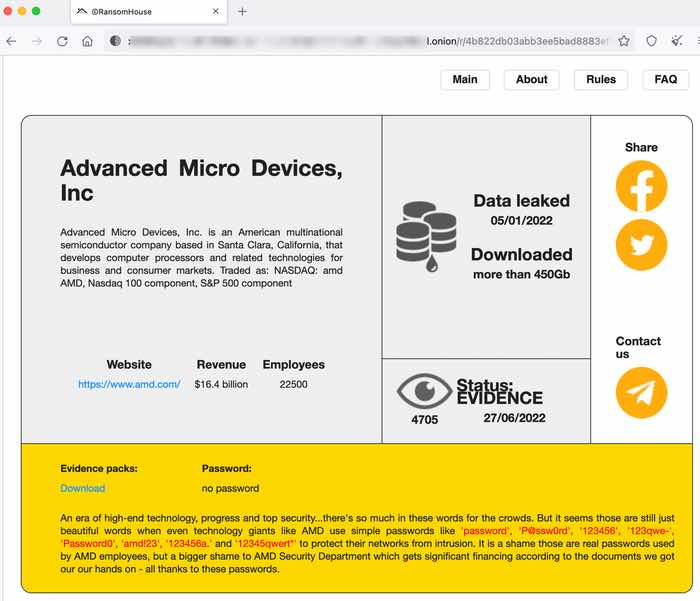Open the Rules page button
This screenshot has width=700, height=601.
point(601,79)
